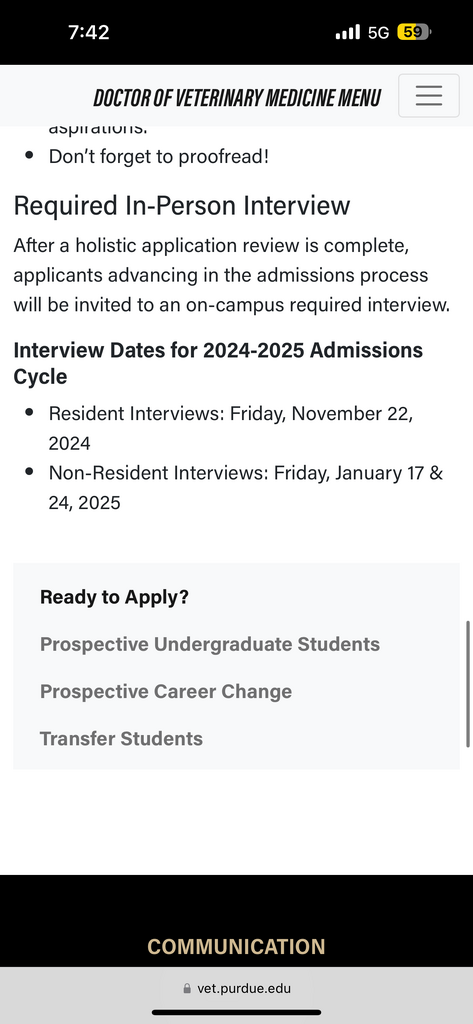
Task: Click the Don't forget to proofread bullet
Action: 159,157
